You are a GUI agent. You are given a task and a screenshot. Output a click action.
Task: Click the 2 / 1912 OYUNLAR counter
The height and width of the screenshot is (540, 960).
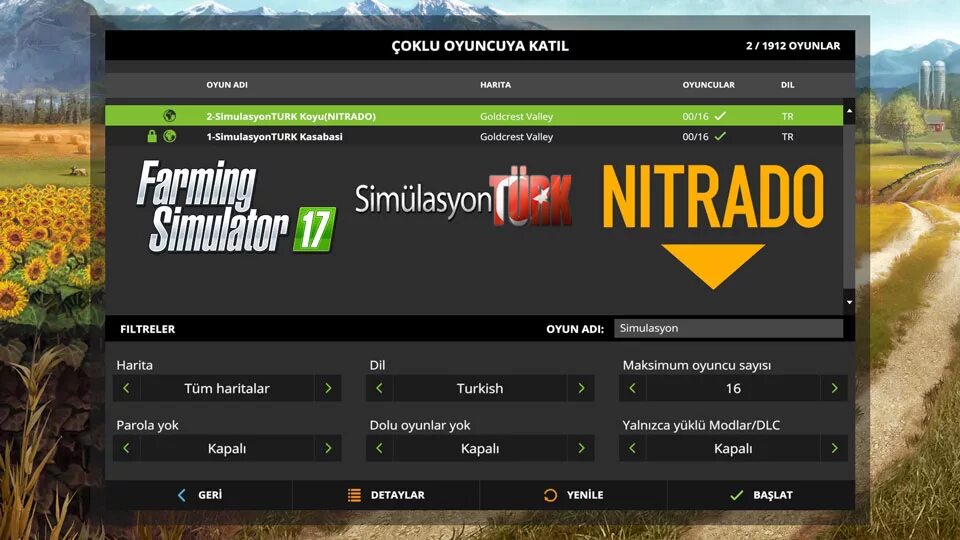pyautogui.click(x=793, y=45)
